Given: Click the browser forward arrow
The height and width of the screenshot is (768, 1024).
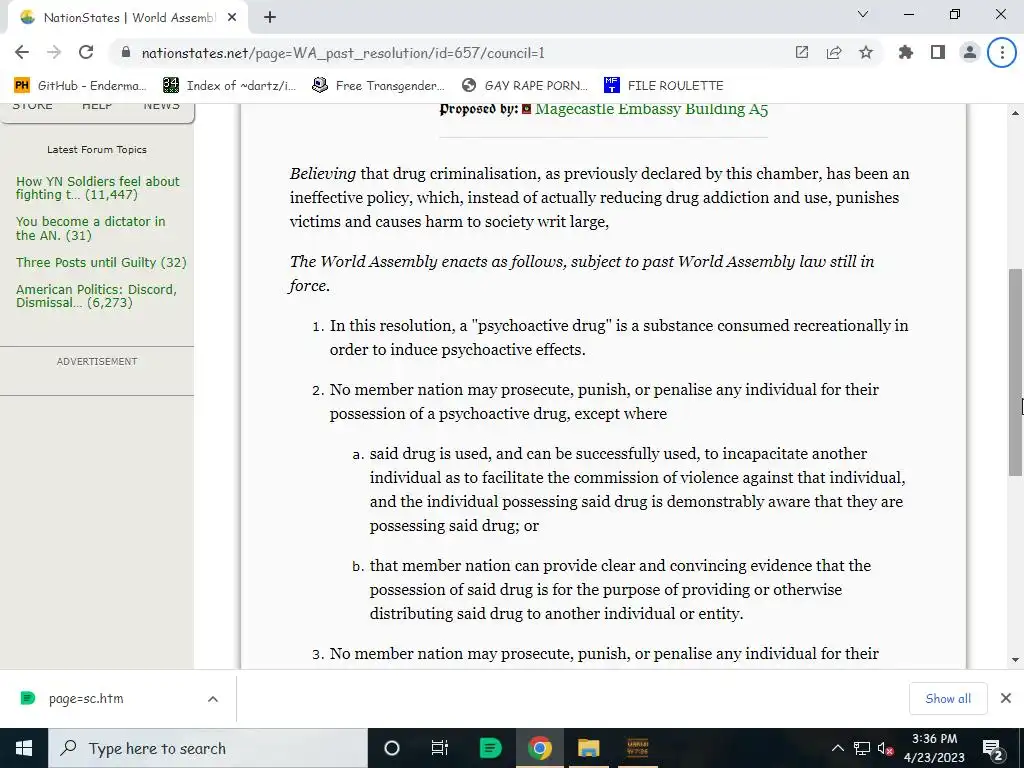Looking at the screenshot, I should (x=54, y=53).
